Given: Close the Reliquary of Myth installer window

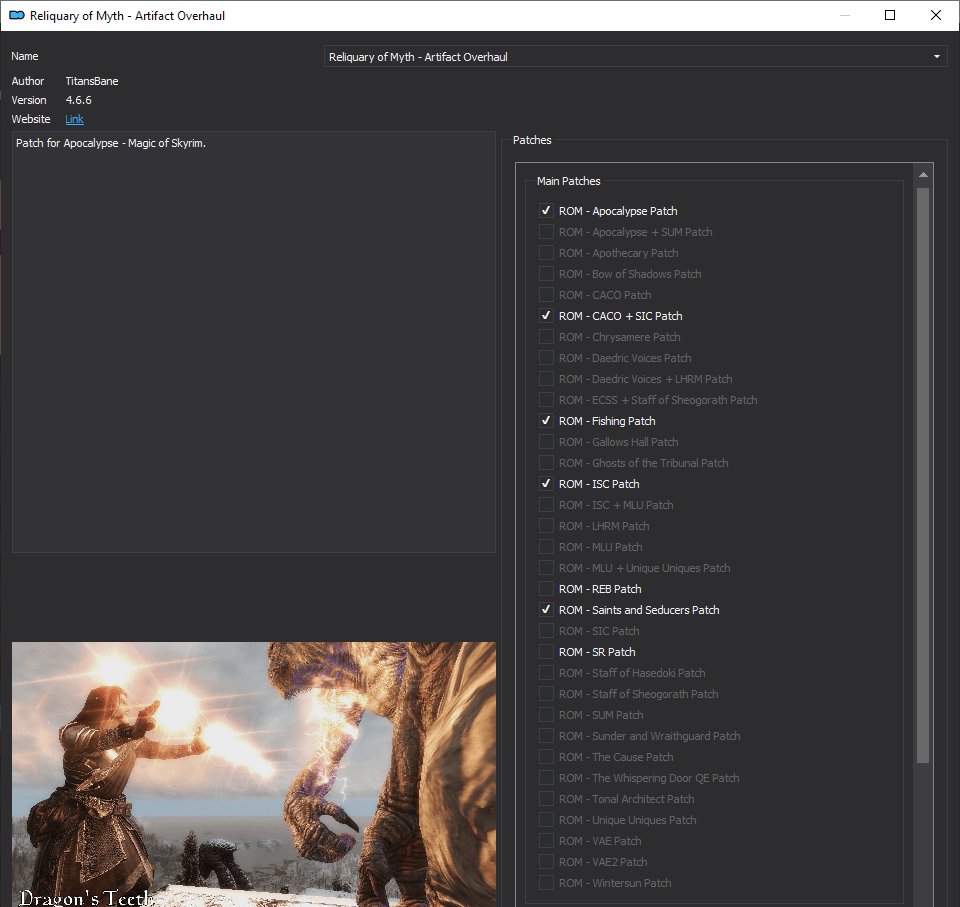Looking at the screenshot, I should 936,15.
